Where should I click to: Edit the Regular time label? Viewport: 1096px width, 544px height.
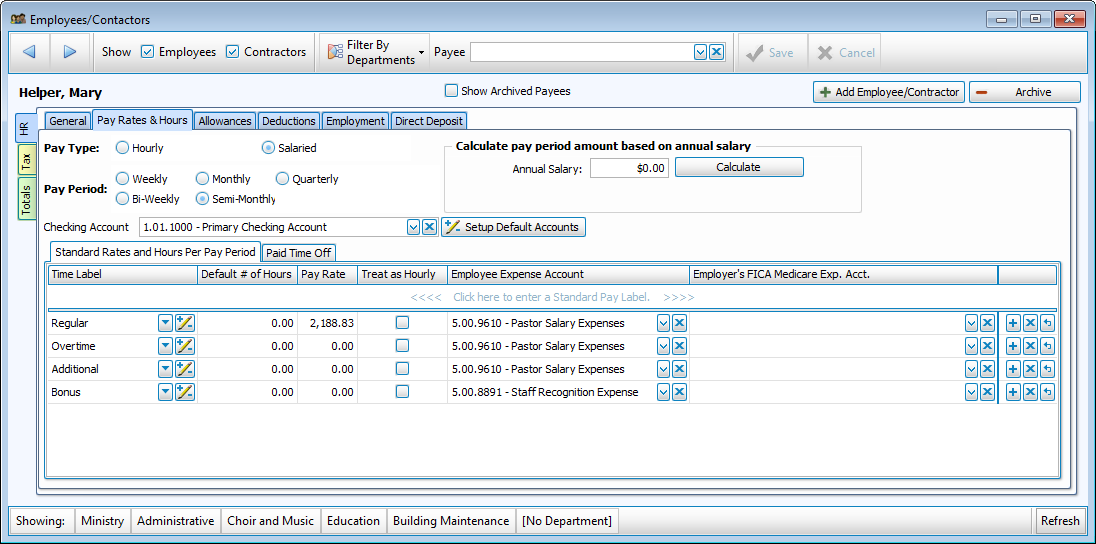pos(184,323)
